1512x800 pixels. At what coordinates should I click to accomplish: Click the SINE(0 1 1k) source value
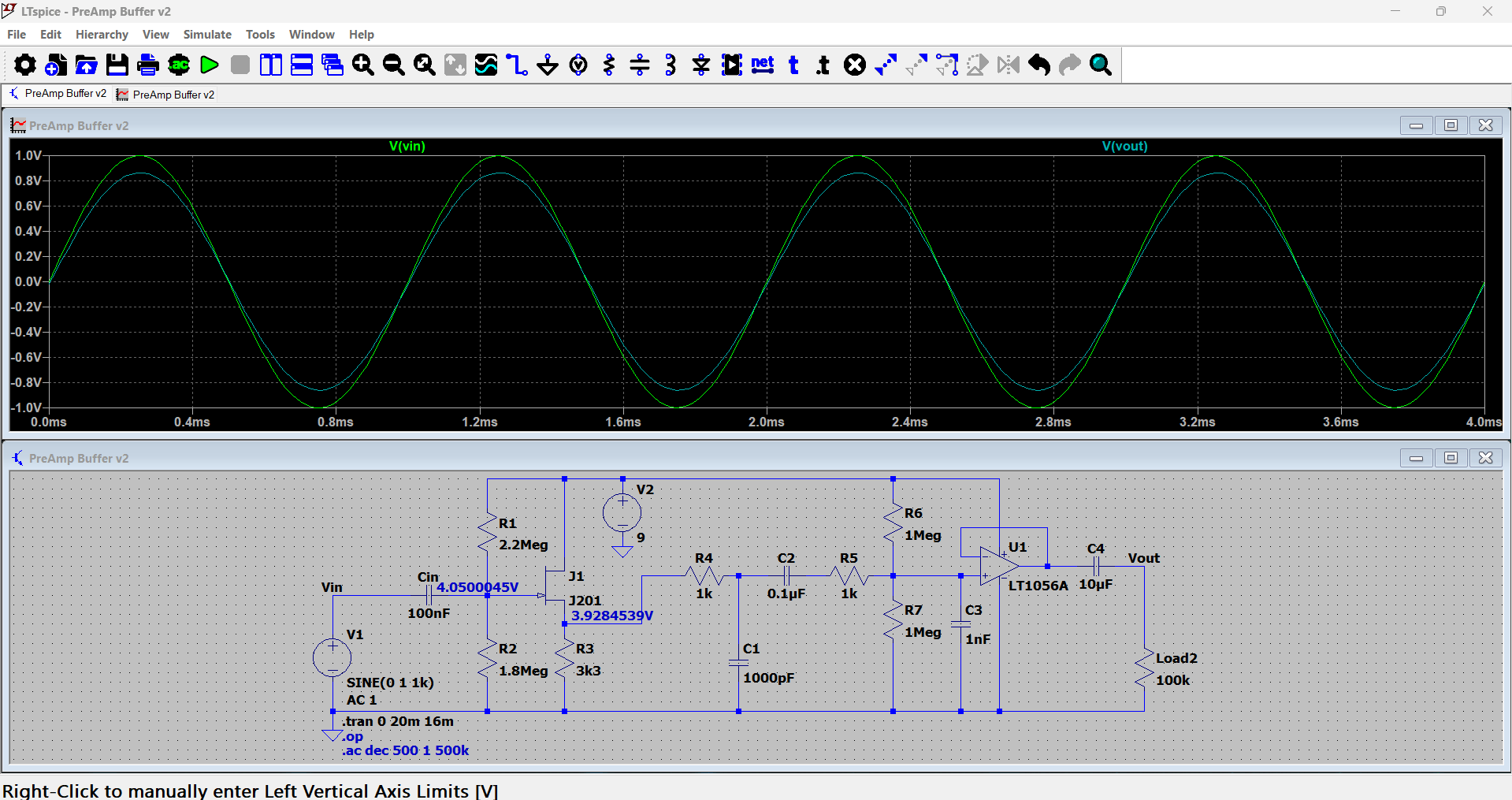390,683
